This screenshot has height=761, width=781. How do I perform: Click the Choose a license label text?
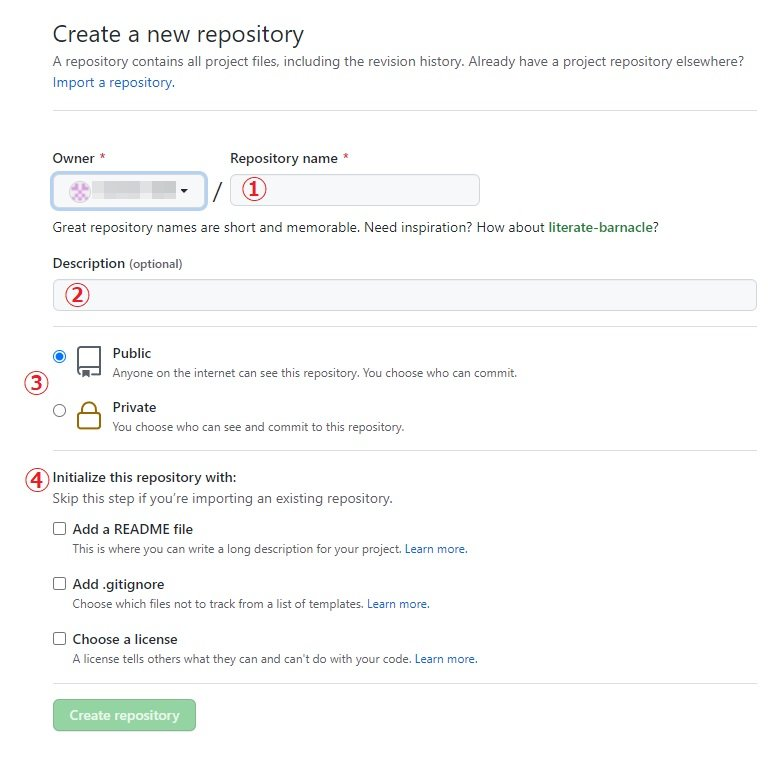(x=125, y=639)
